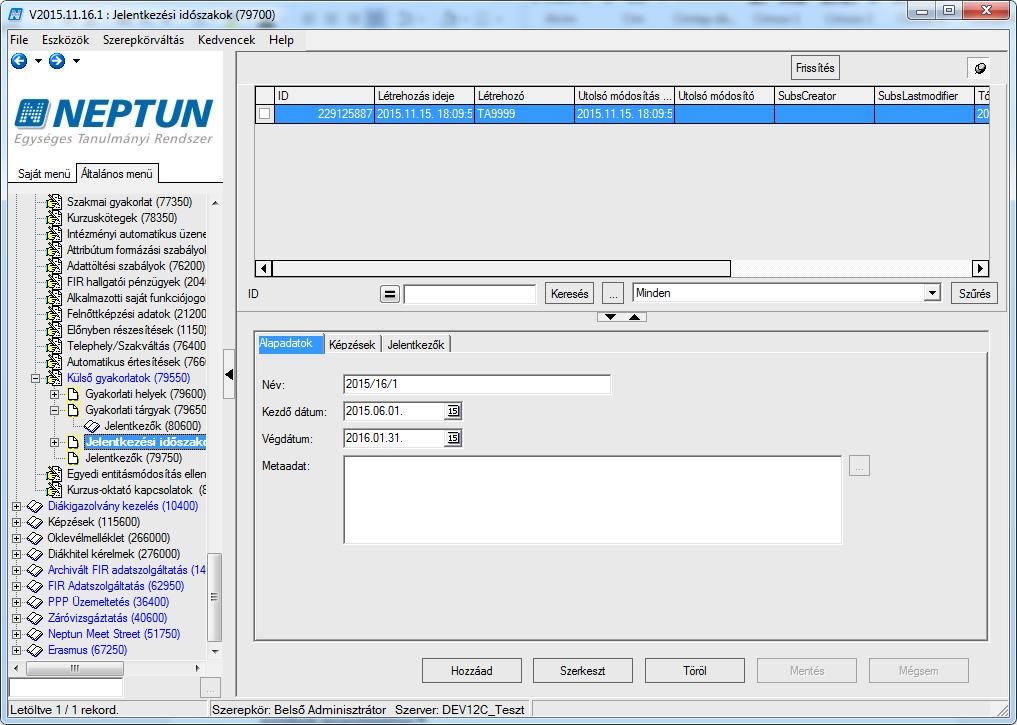Screen dimensions: 1017x725
Task: Select FIR Adatszolgáltatás (62950) tree item
Action: 115,586
